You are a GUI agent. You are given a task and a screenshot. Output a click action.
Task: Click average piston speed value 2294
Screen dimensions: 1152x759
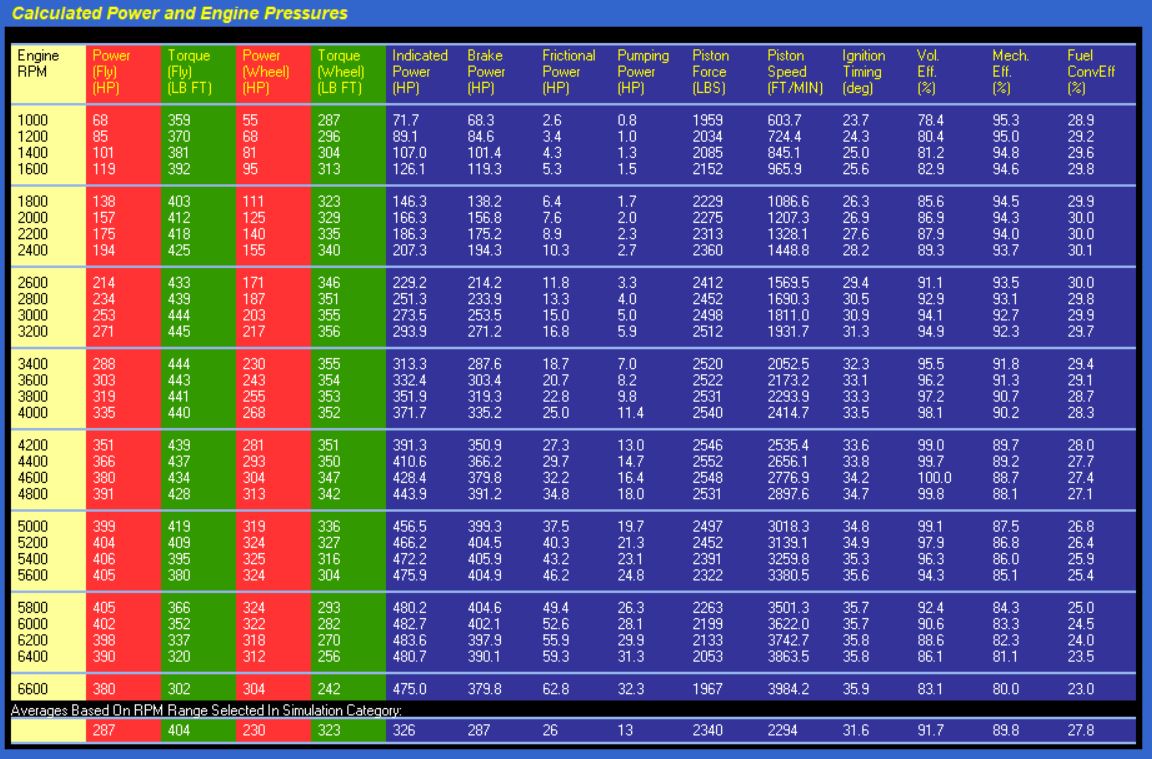pos(782,730)
